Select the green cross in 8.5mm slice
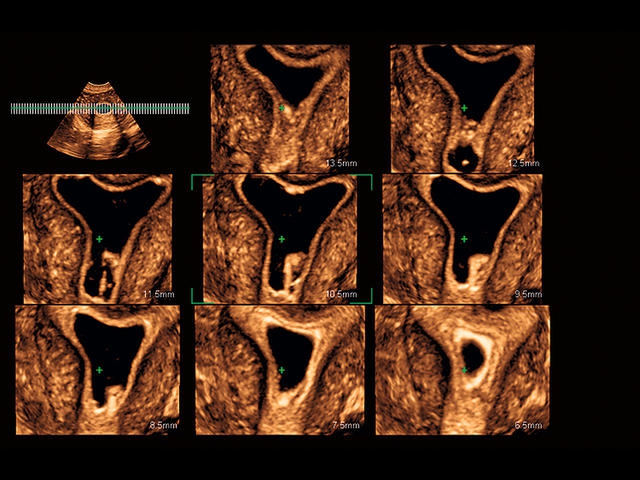640x480 pixels. click(100, 370)
